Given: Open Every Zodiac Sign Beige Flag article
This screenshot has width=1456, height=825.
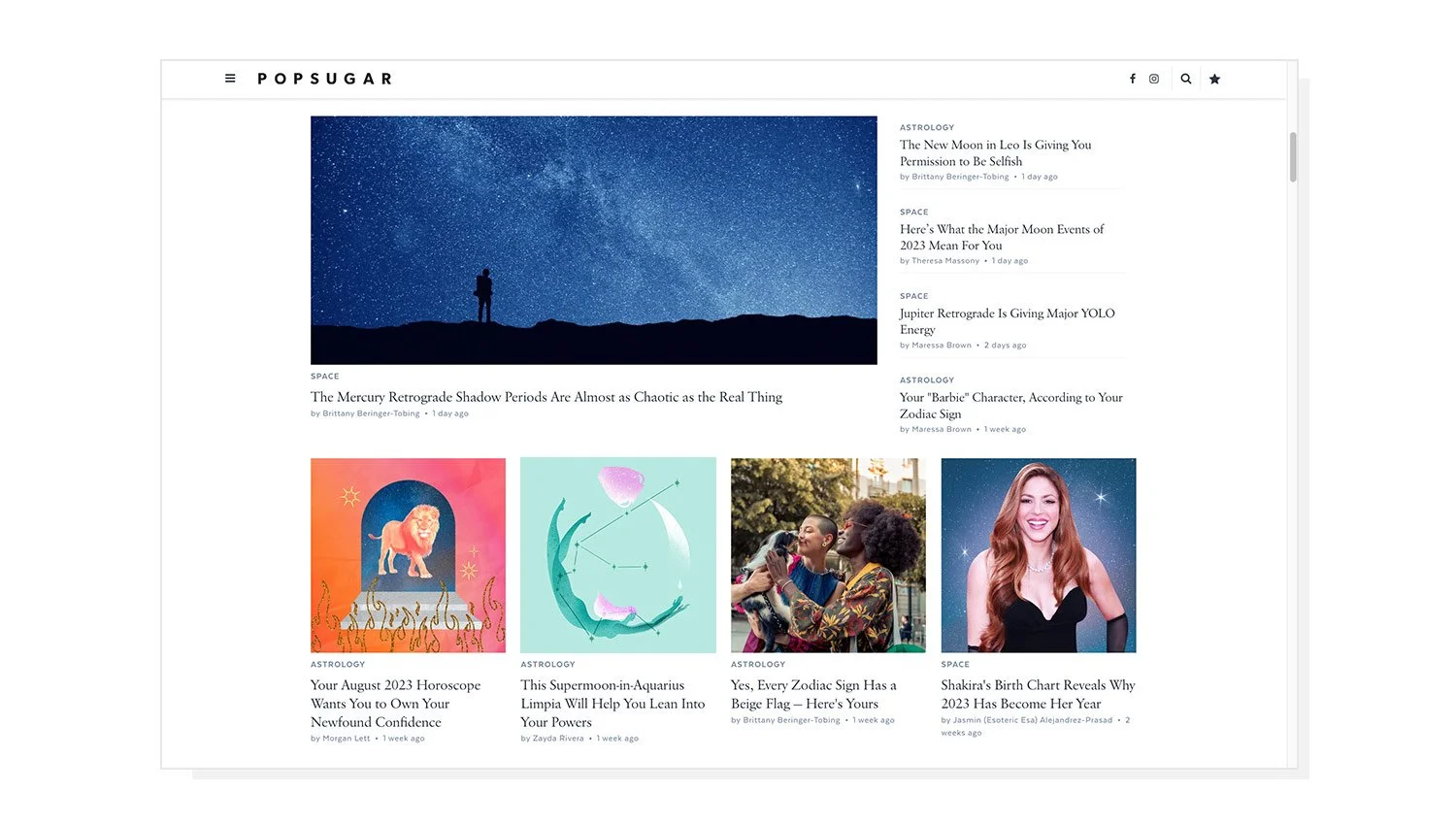Looking at the screenshot, I should (x=813, y=694).
